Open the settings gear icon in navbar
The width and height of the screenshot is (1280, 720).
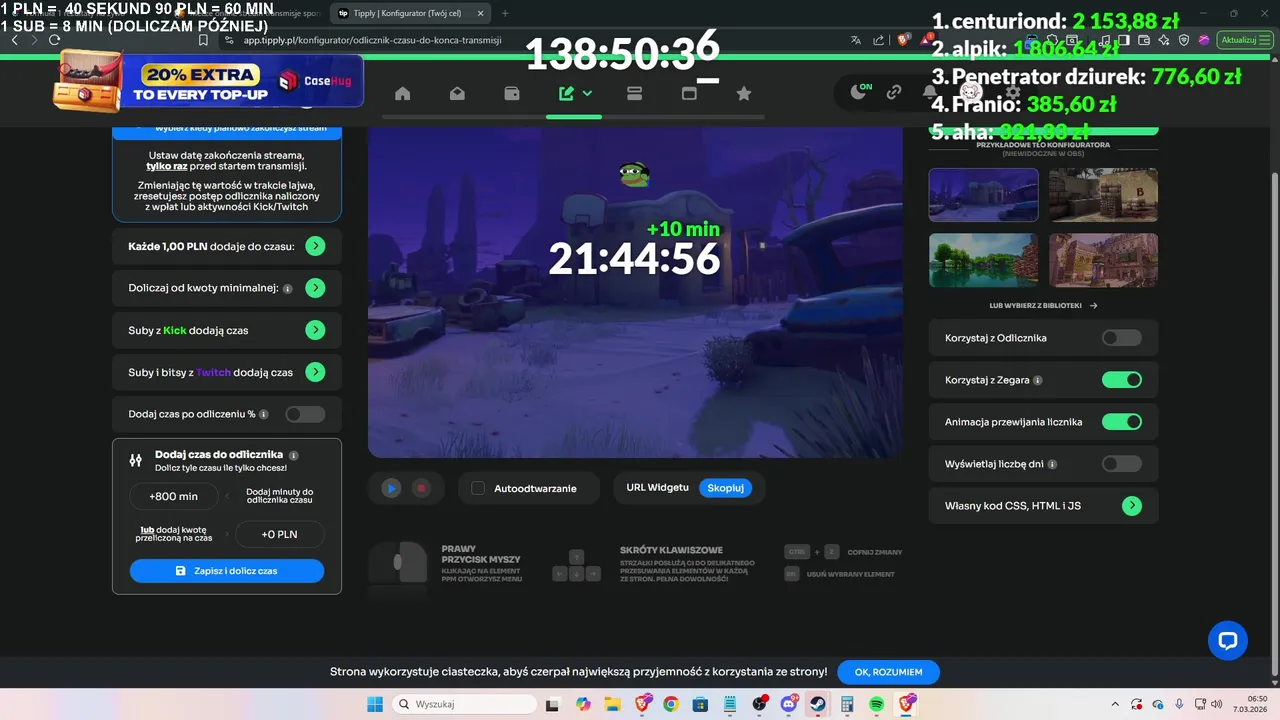point(1013,92)
